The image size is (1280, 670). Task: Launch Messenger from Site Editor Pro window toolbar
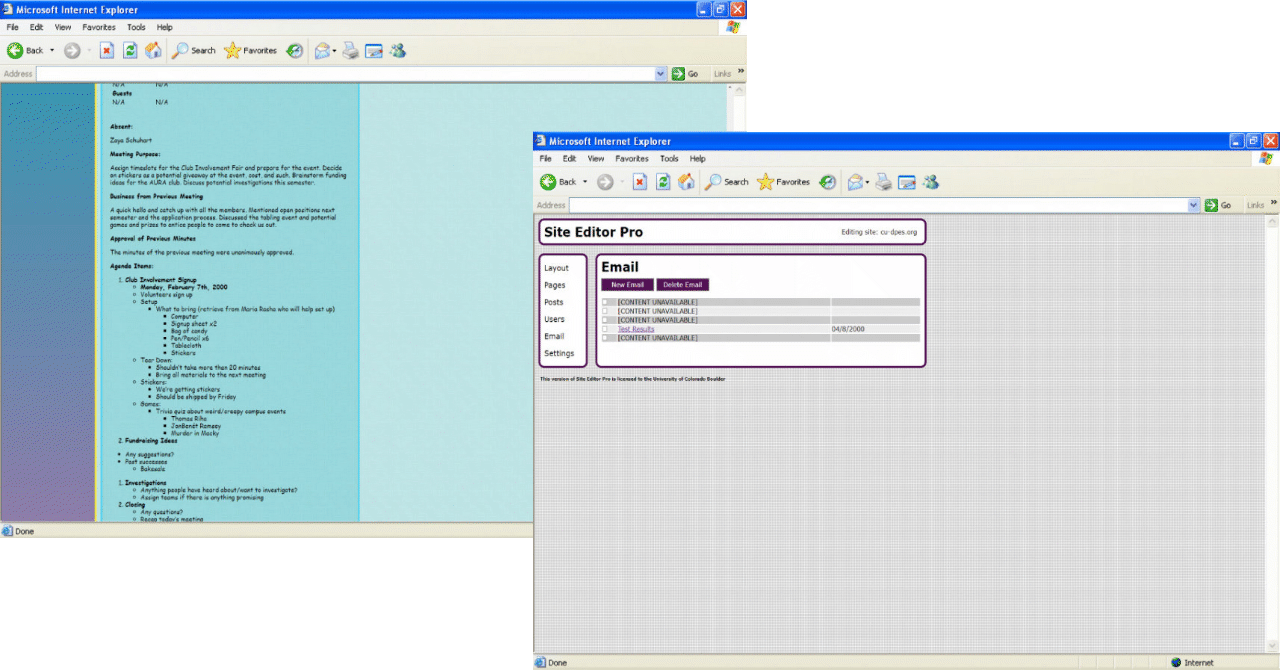click(x=931, y=182)
